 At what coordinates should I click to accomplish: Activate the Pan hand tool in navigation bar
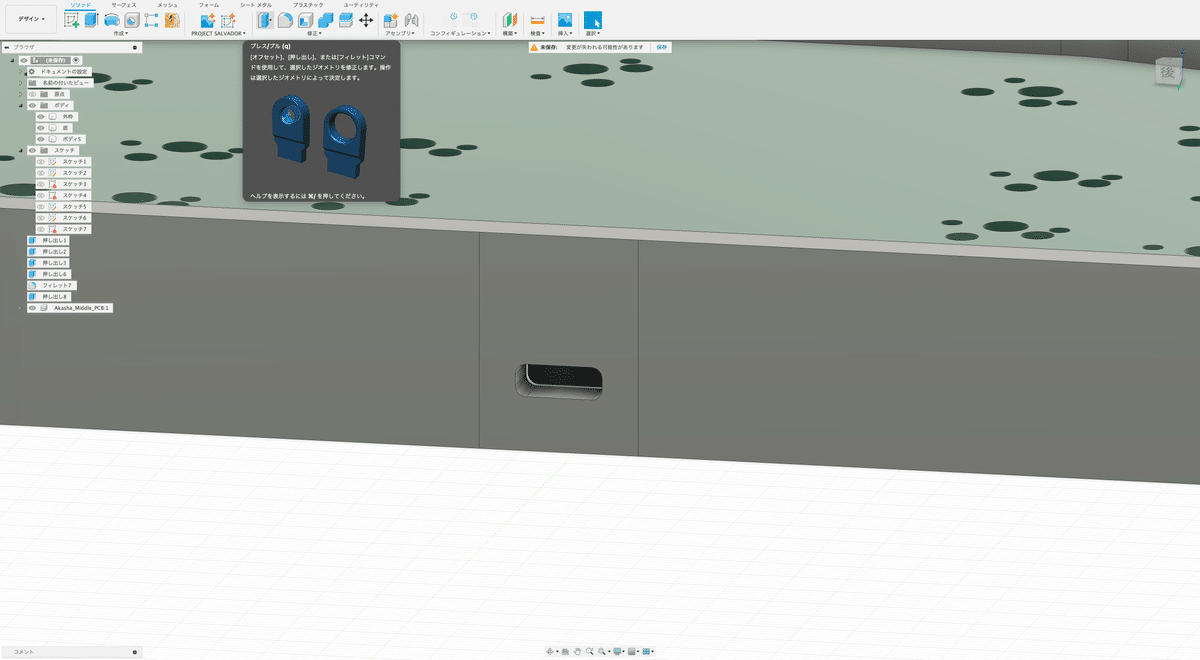[x=577, y=651]
